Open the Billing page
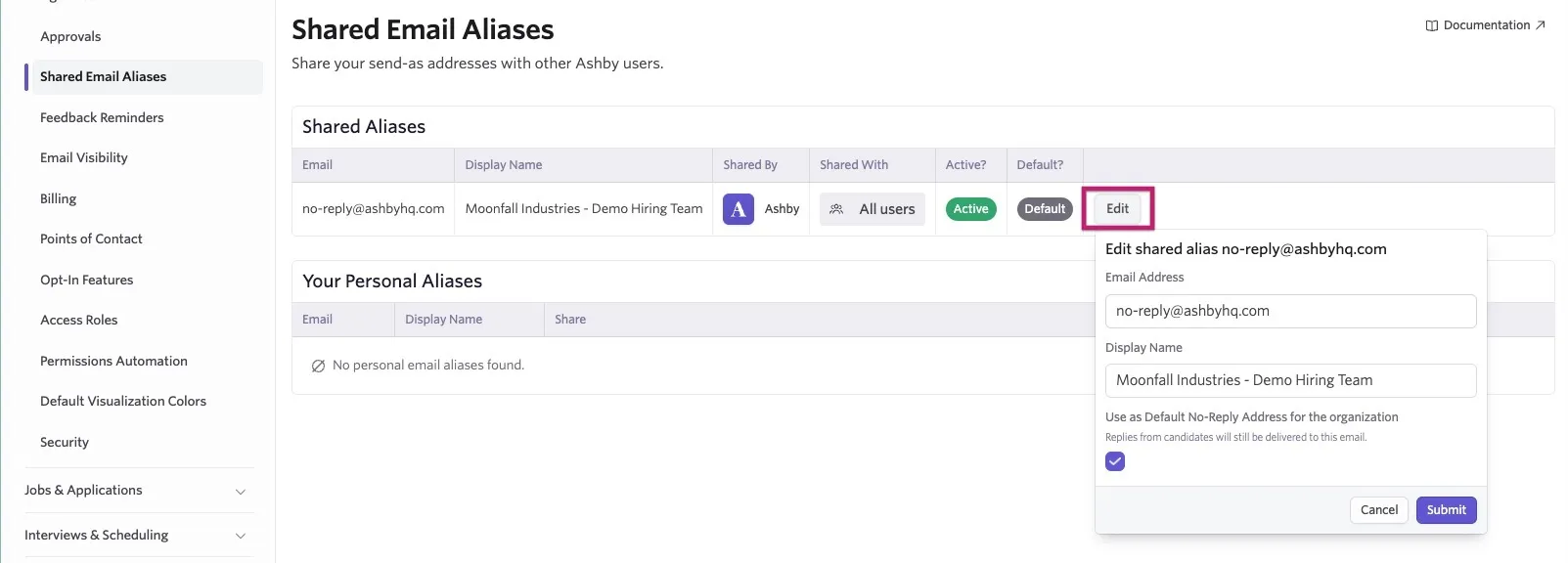The image size is (1568, 563). click(58, 198)
